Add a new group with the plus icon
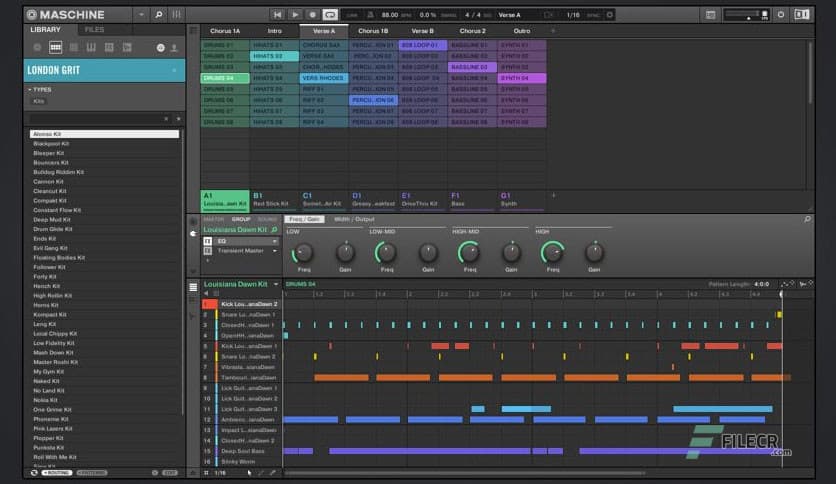This screenshot has width=836, height=484. tap(553, 196)
